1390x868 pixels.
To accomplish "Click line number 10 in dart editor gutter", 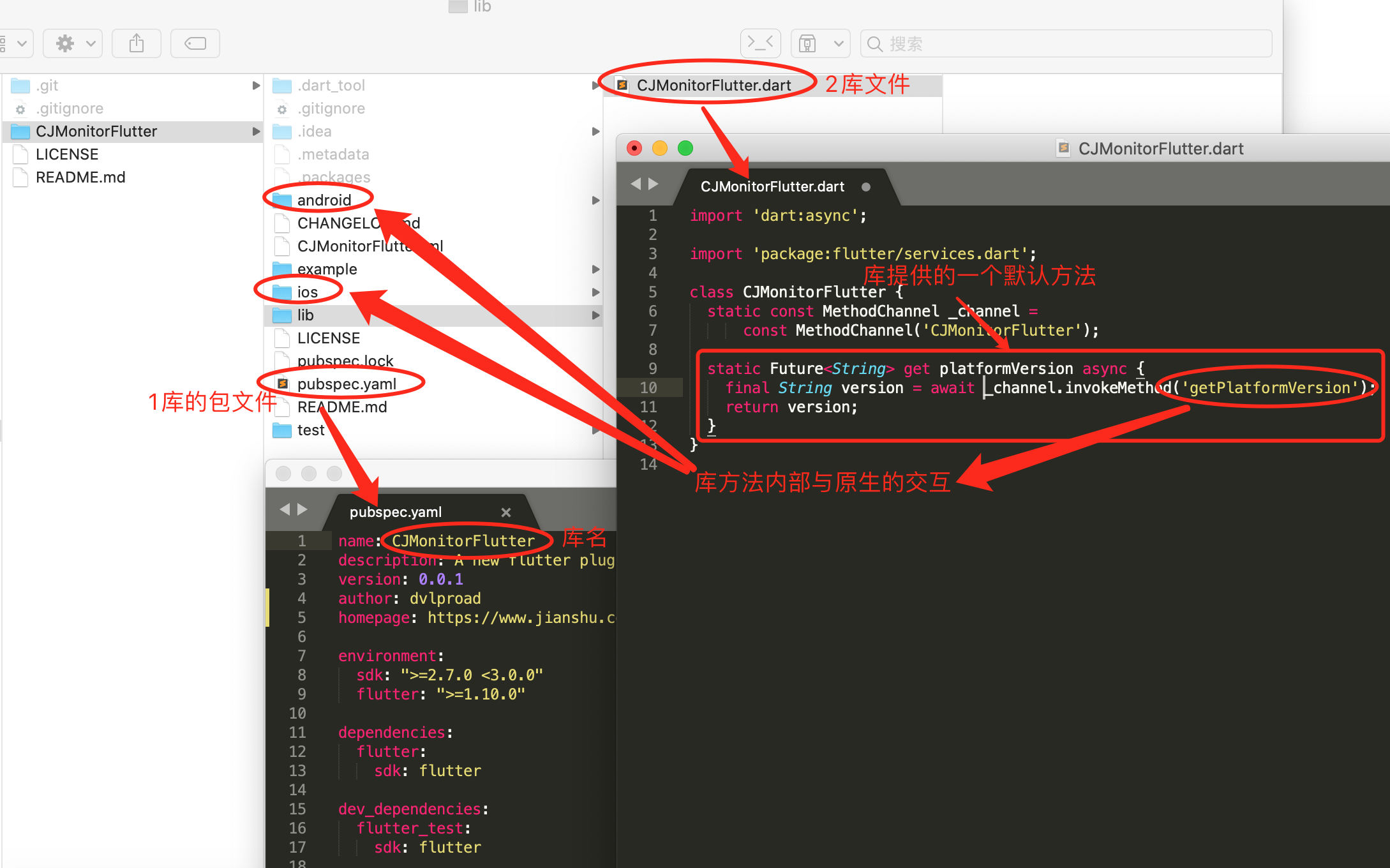I will 648,388.
